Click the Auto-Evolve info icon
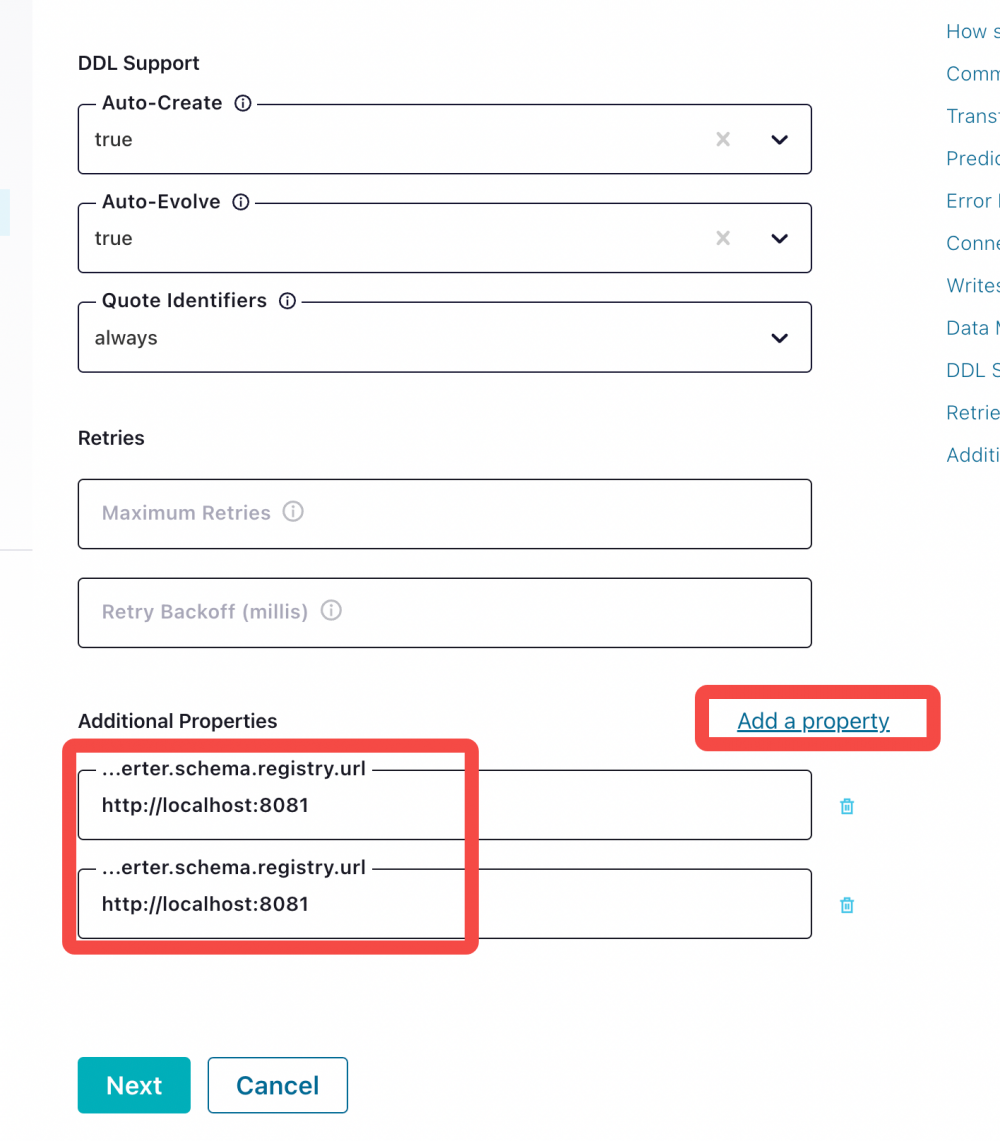The image size is (1000, 1141). pos(241,202)
